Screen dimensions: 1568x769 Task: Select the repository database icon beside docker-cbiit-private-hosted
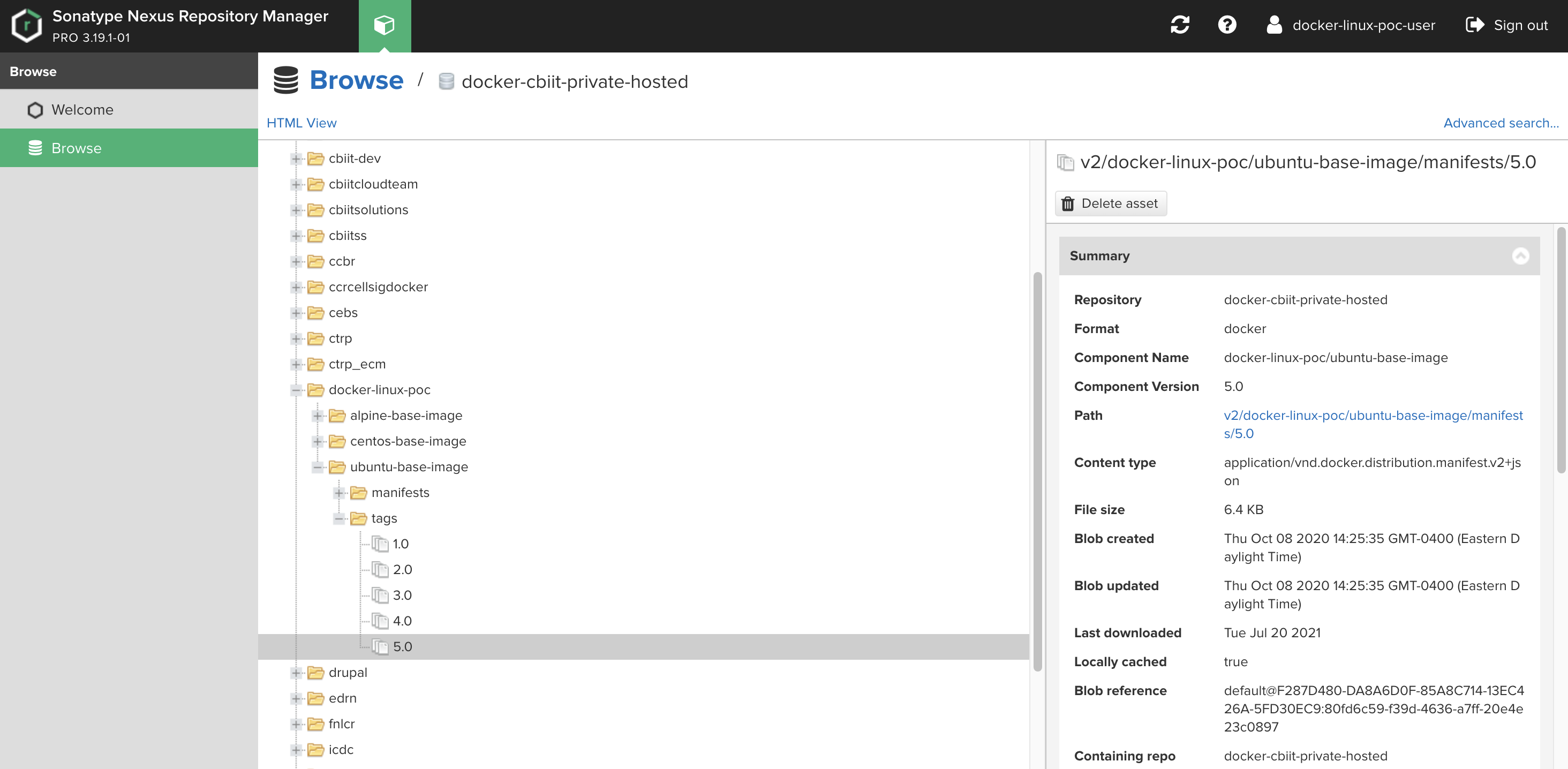click(446, 81)
